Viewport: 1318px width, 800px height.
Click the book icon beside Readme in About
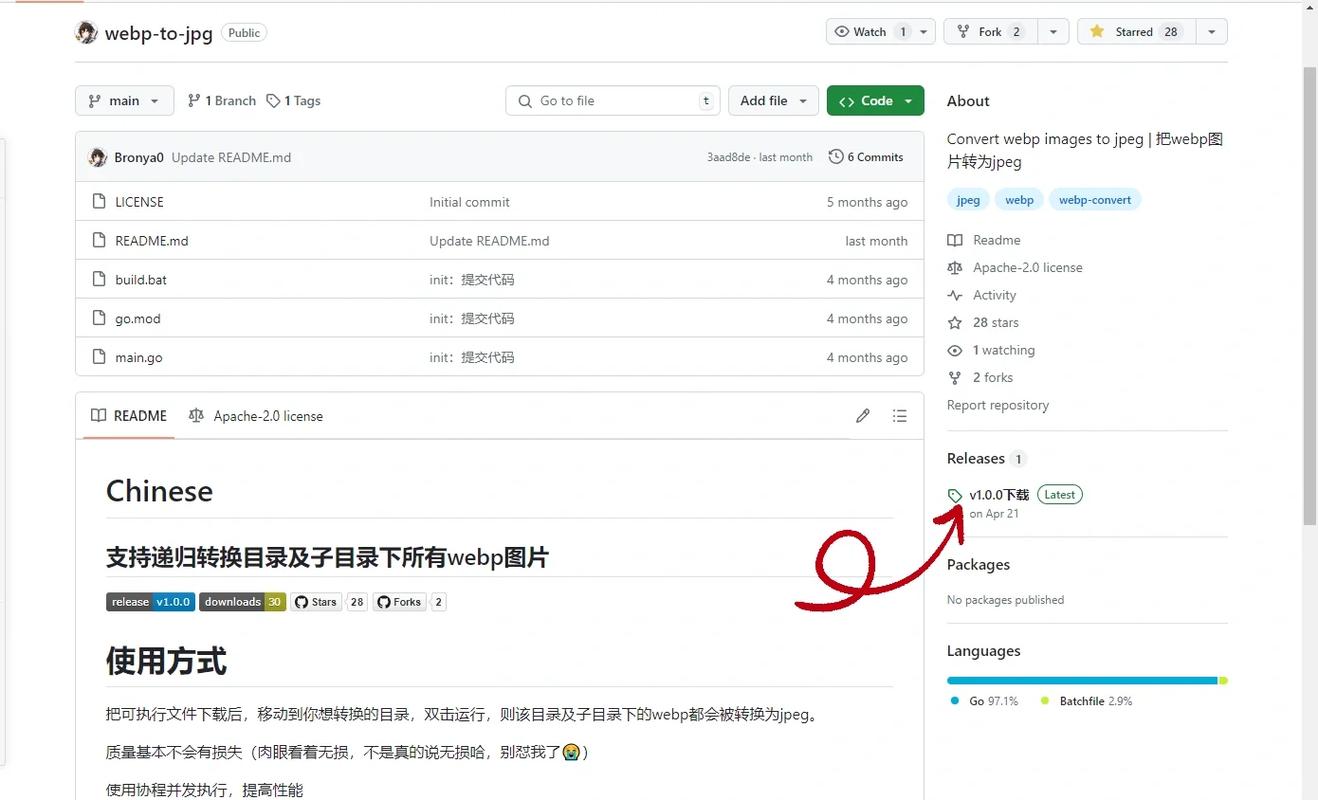click(x=955, y=240)
